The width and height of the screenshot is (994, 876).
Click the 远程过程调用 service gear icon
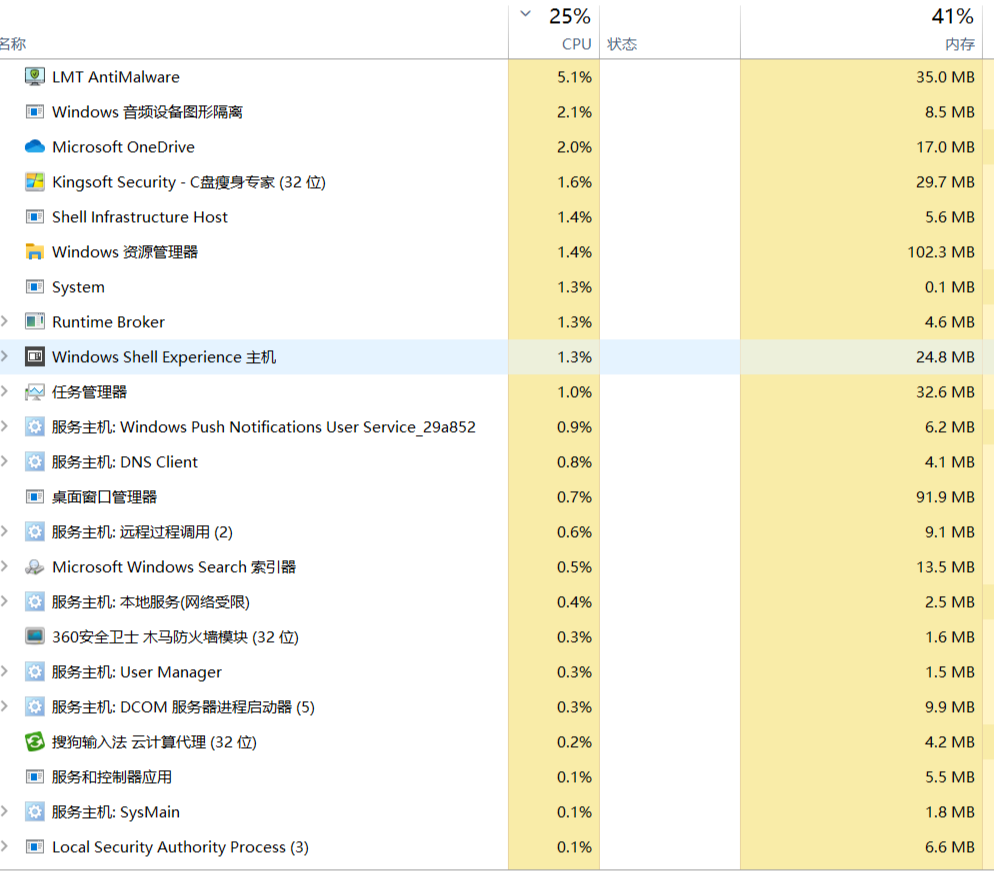(x=35, y=531)
